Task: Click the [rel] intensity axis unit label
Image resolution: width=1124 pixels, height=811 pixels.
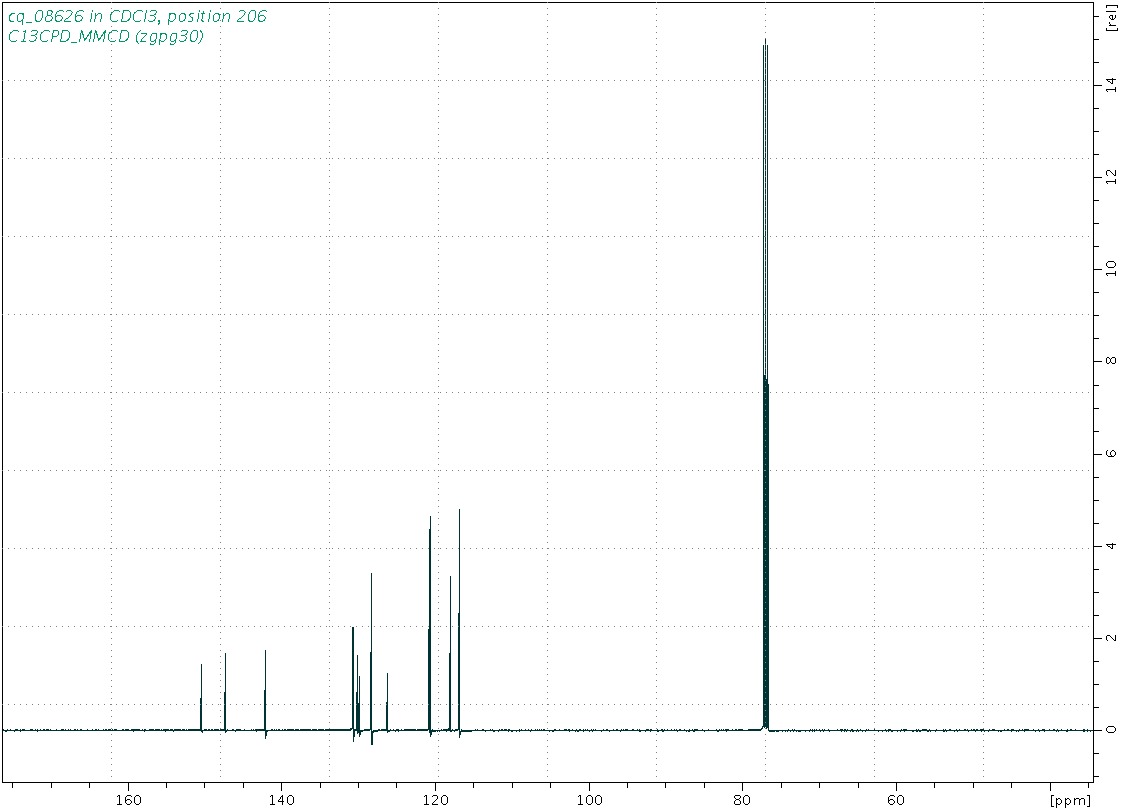Action: (1111, 18)
